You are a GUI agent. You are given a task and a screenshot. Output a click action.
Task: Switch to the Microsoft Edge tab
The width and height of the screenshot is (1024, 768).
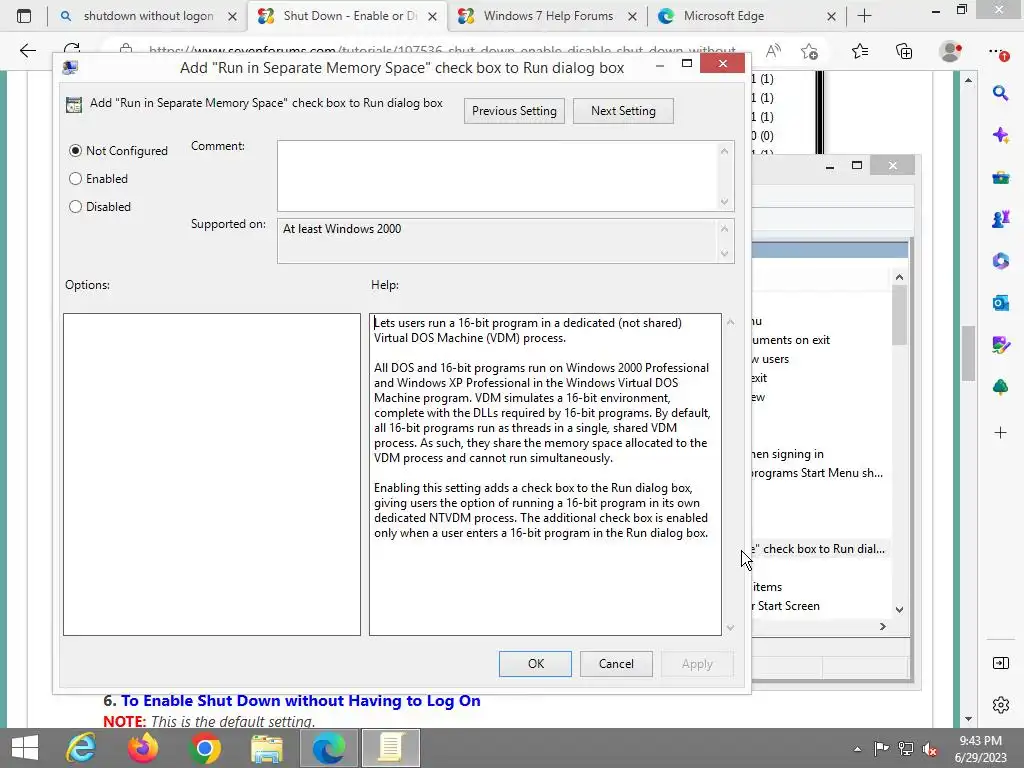click(x=746, y=16)
